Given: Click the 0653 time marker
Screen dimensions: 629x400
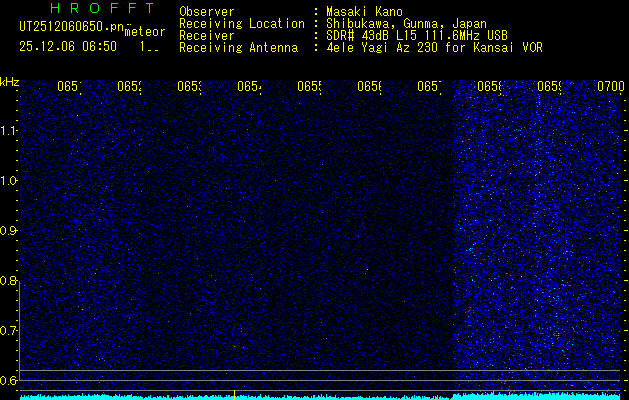Looking at the screenshot, I should (x=189, y=86).
